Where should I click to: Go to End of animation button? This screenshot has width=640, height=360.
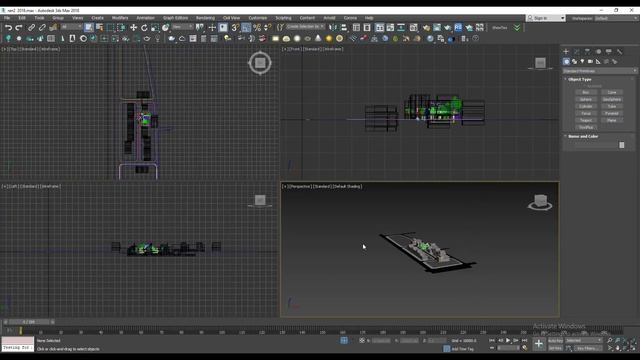pyautogui.click(x=524, y=340)
